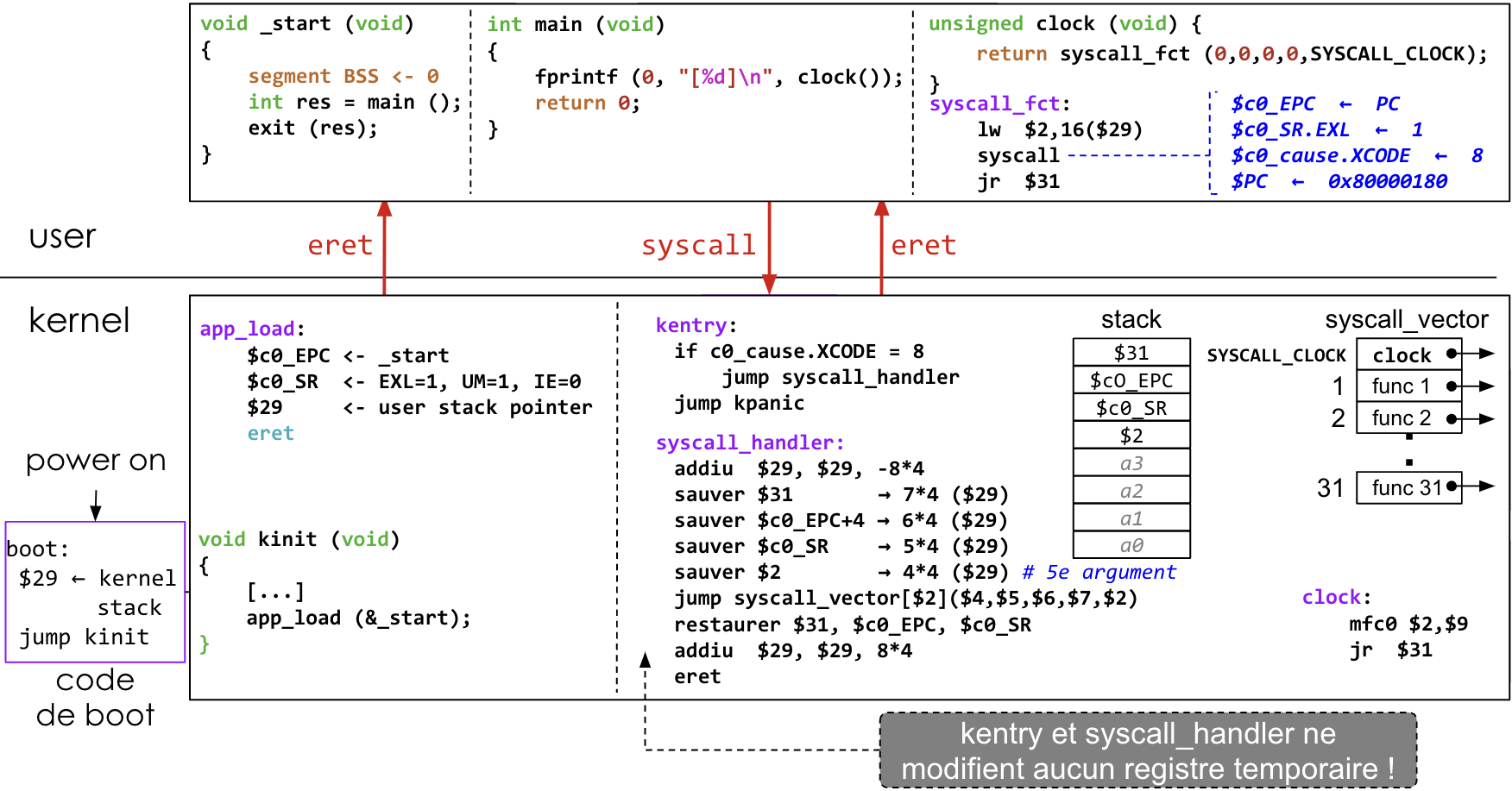Click 'syscall_handler:' label
Image resolution: width=1512 pixels, height=791 pixels.
[x=750, y=443]
